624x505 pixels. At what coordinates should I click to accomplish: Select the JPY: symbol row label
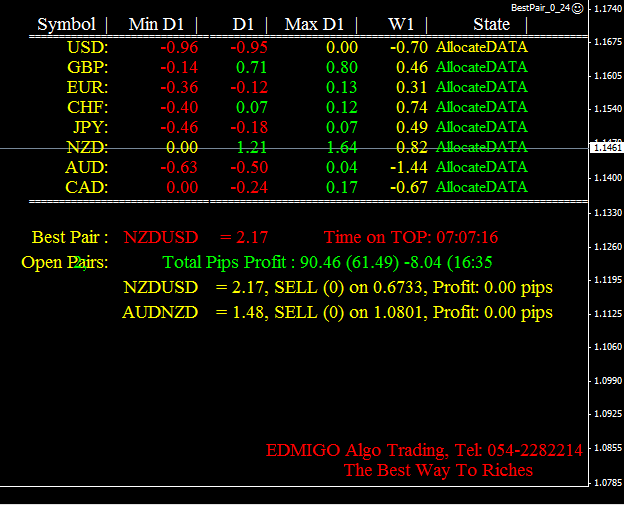pyautogui.click(x=91, y=127)
